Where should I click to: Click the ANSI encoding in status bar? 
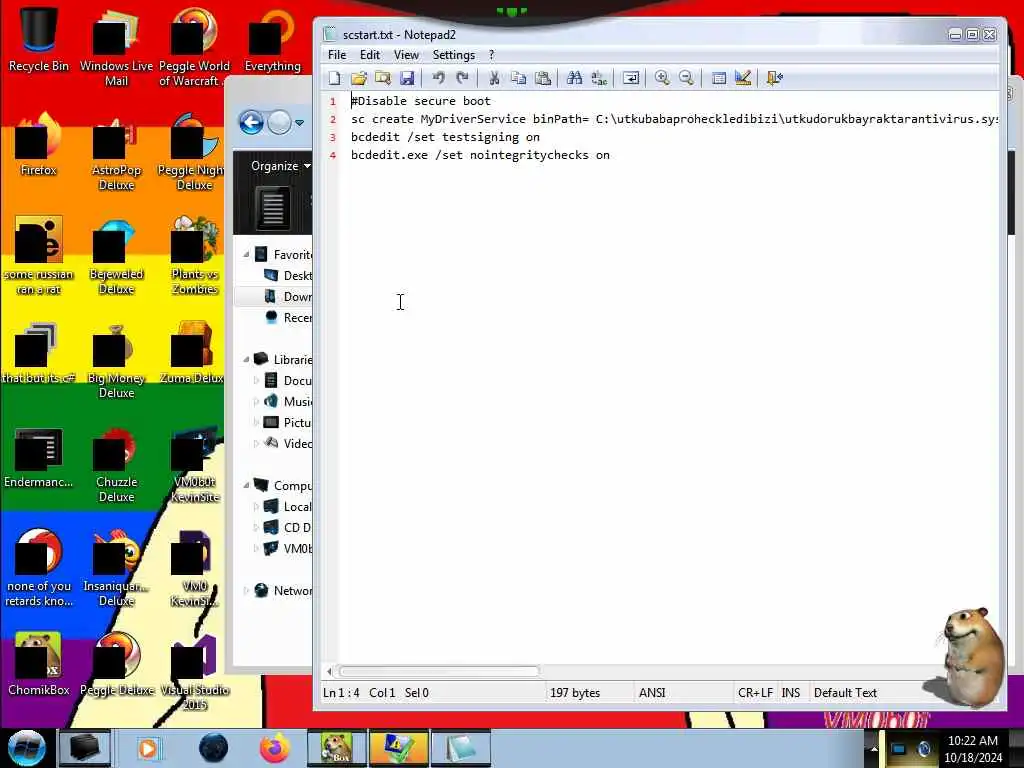(652, 693)
